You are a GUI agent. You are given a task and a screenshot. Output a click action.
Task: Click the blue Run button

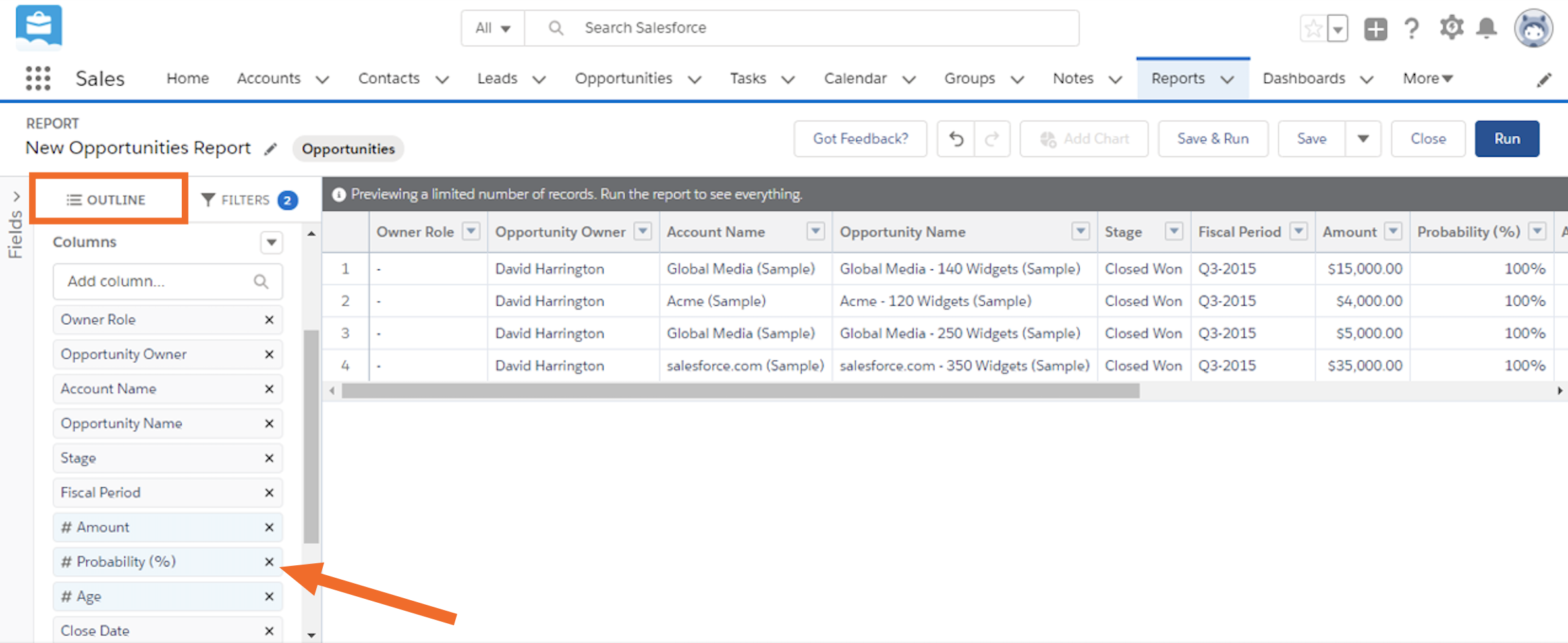pyautogui.click(x=1507, y=138)
